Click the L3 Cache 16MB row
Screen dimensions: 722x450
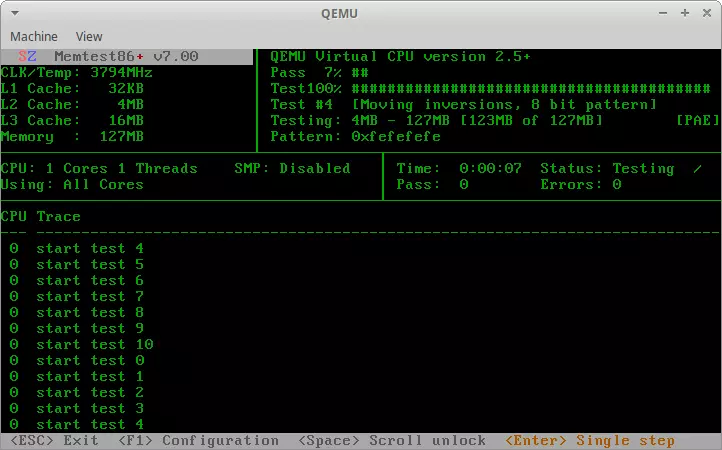[72, 121]
